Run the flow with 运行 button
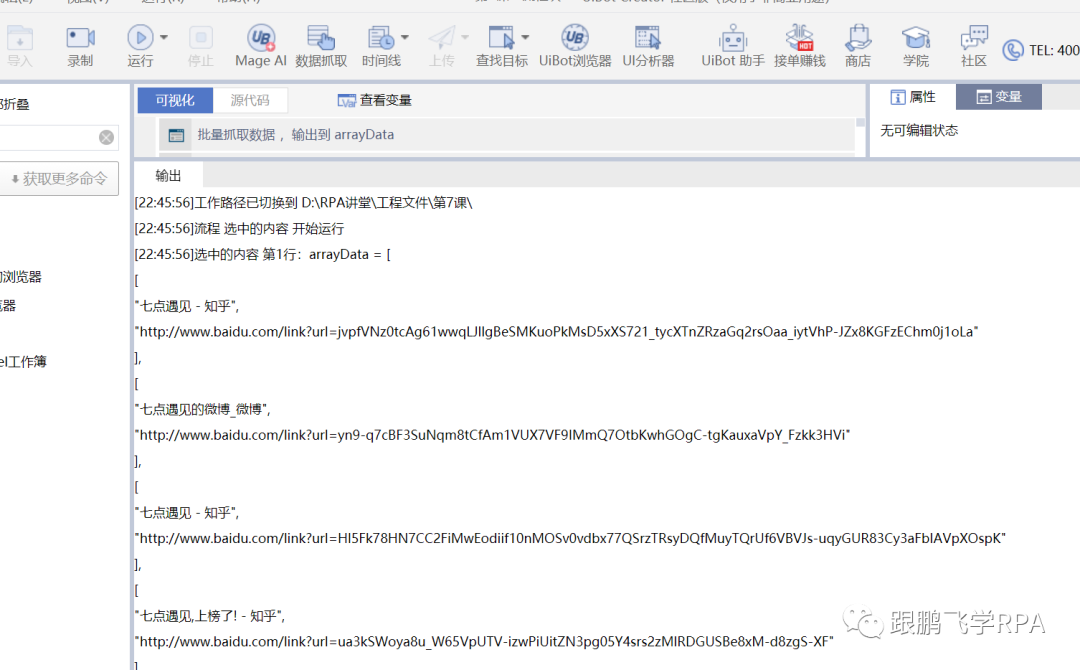Screen dimensions: 1080x670 point(140,45)
